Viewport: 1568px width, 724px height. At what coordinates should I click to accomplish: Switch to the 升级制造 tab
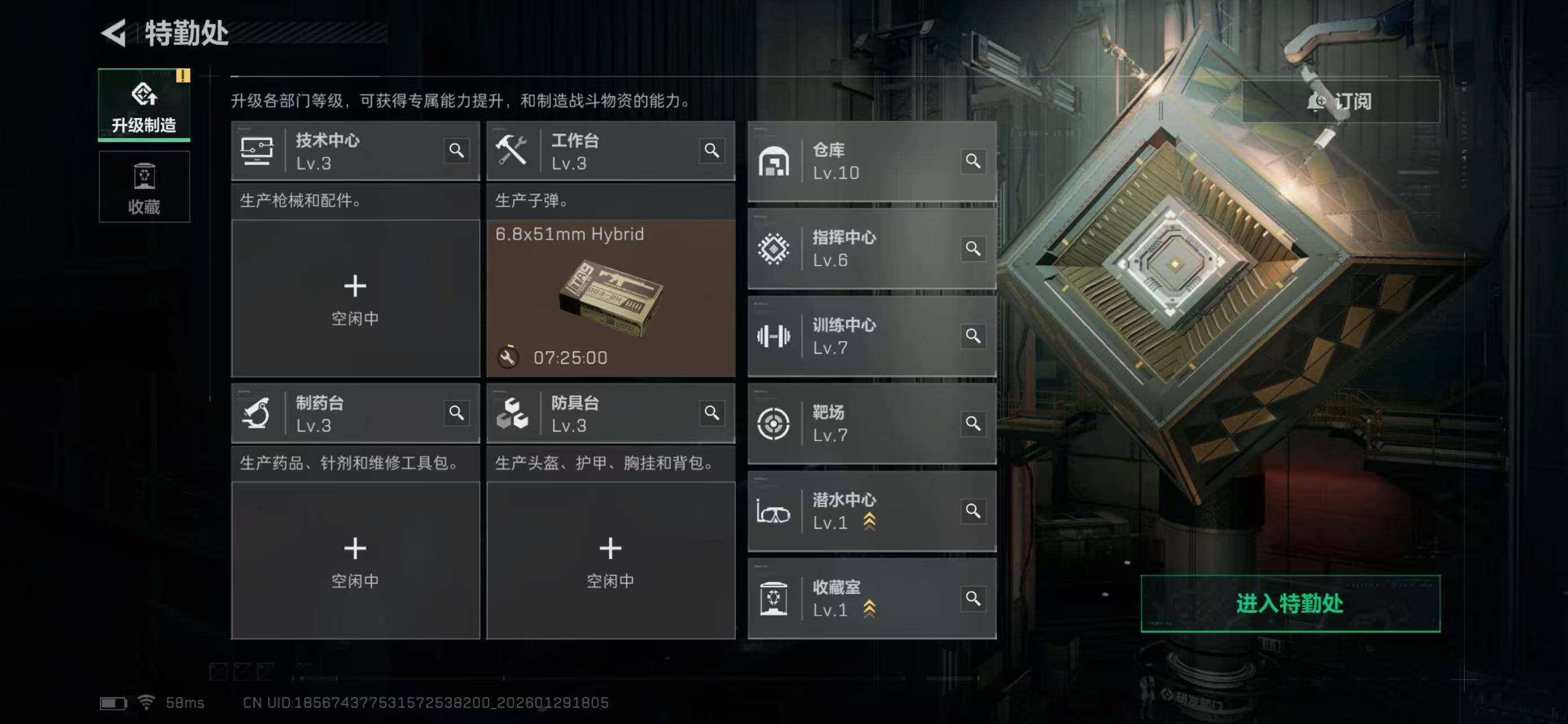(144, 105)
